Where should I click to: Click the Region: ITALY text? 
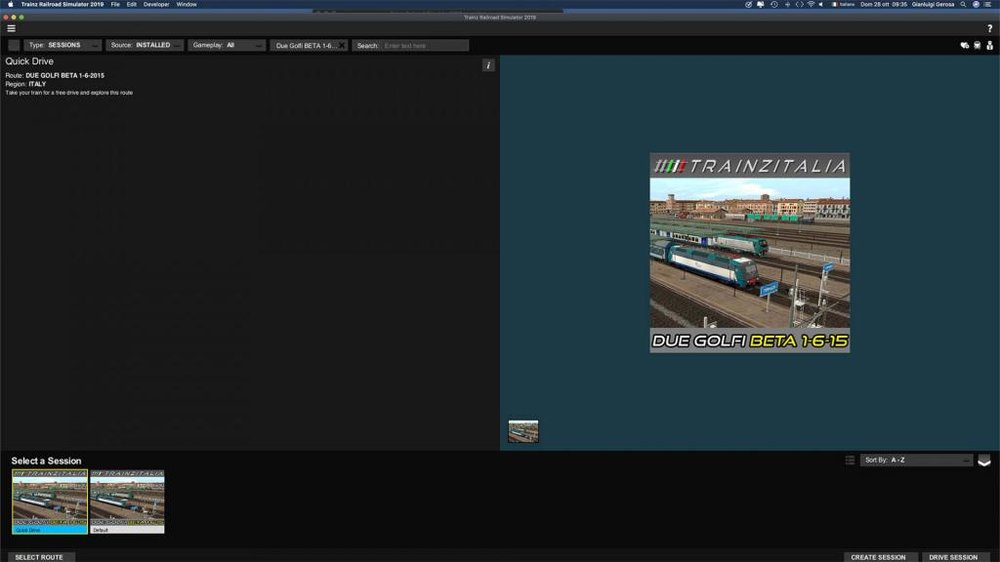click(x=26, y=84)
